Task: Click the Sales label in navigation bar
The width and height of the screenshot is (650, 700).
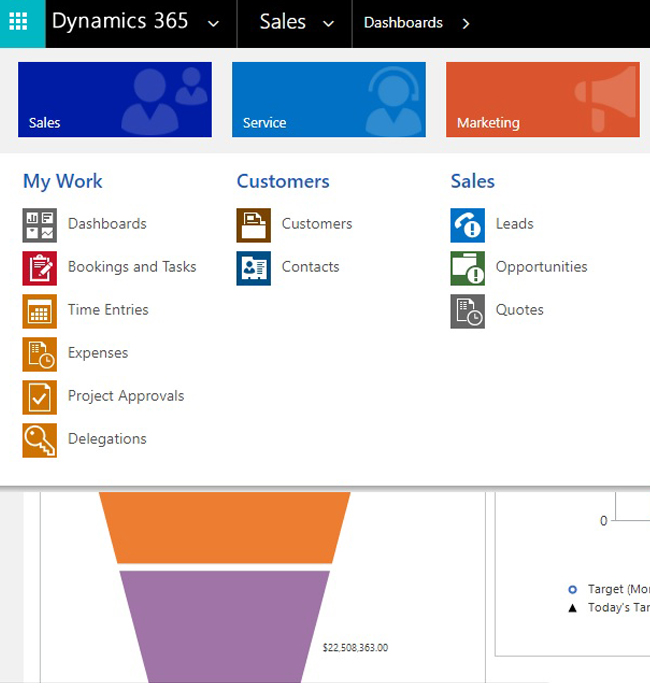Action: (283, 21)
